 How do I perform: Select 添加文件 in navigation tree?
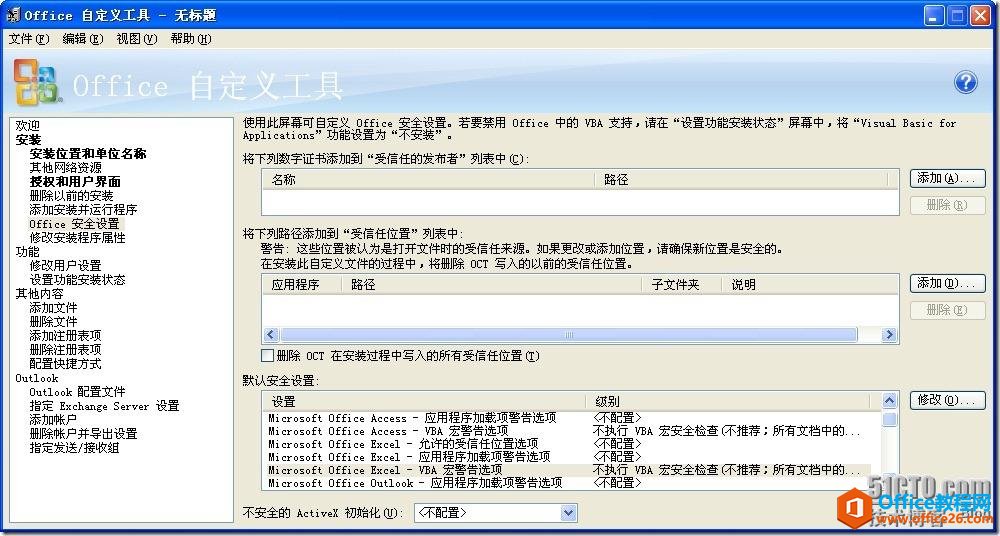coord(54,308)
